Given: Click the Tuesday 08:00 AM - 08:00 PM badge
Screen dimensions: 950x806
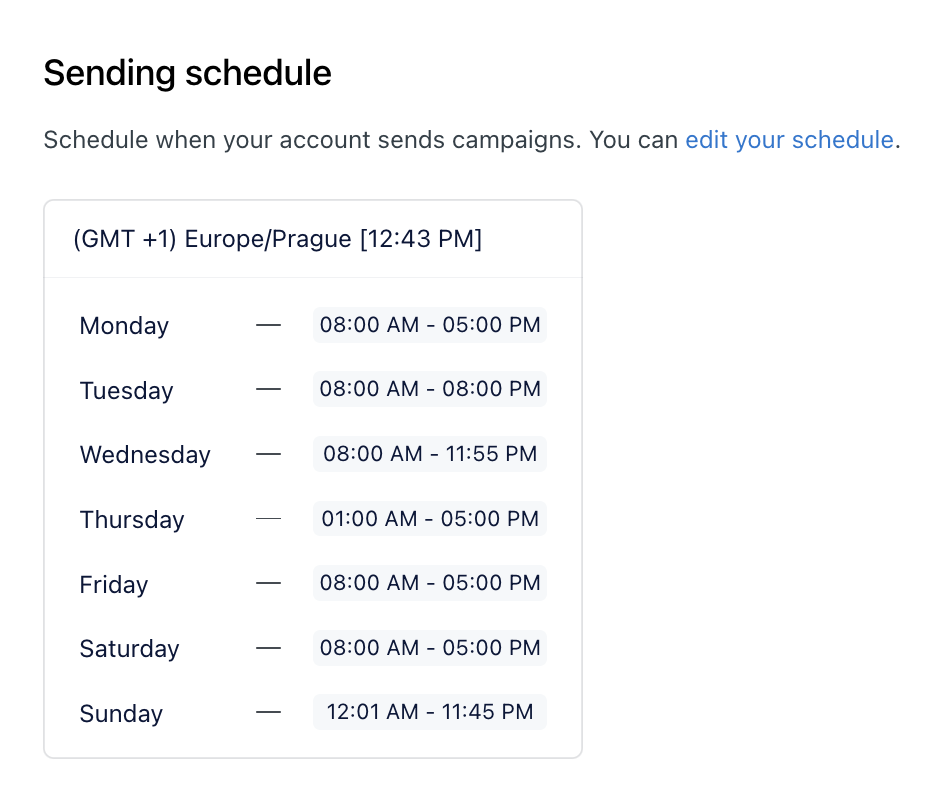Looking at the screenshot, I should tap(430, 389).
